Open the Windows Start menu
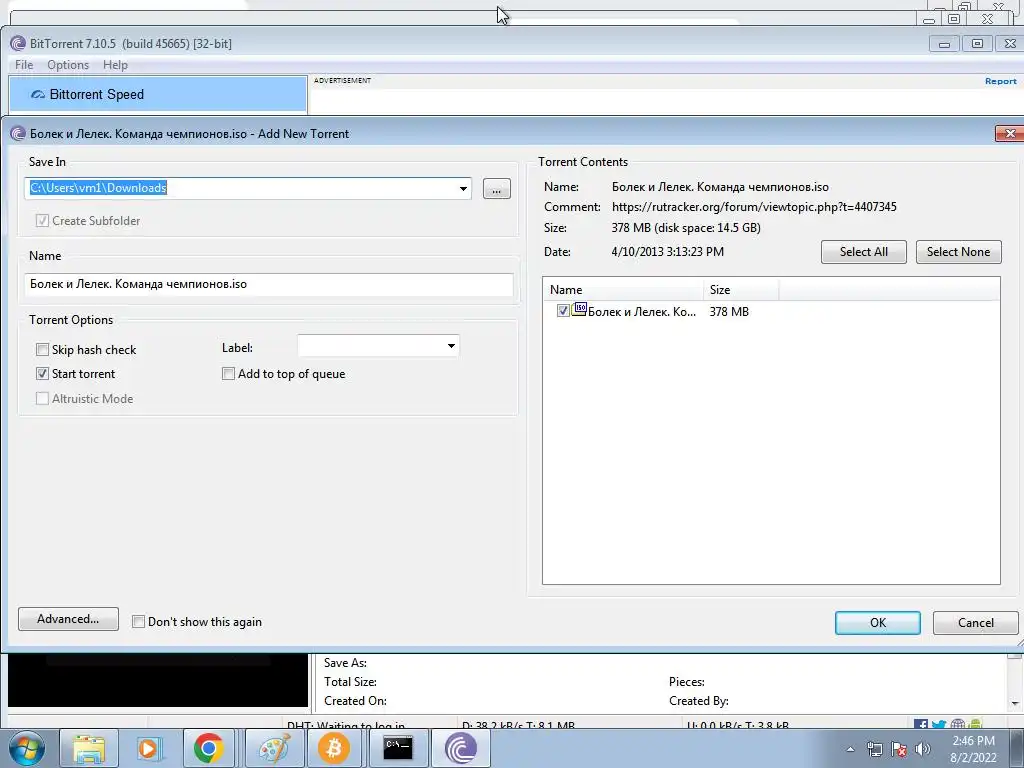1024x768 pixels. pos(27,748)
